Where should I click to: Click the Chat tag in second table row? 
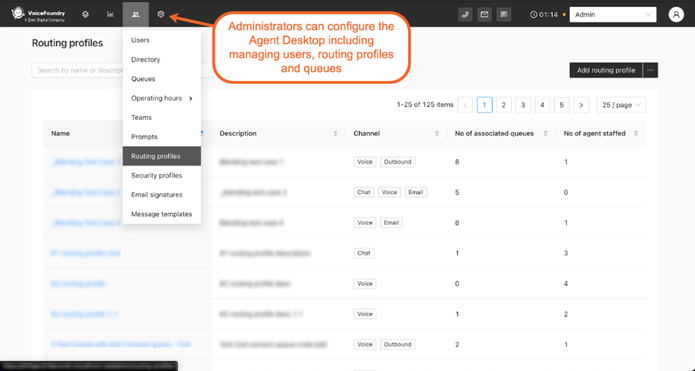pyautogui.click(x=364, y=192)
